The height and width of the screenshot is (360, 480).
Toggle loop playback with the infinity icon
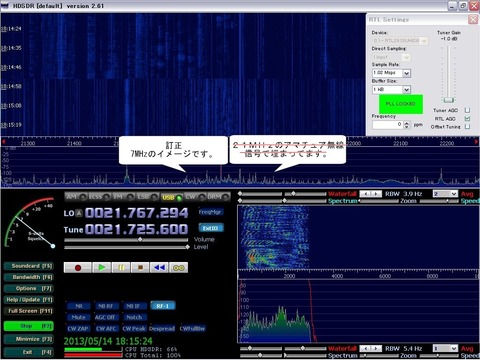tap(179, 267)
